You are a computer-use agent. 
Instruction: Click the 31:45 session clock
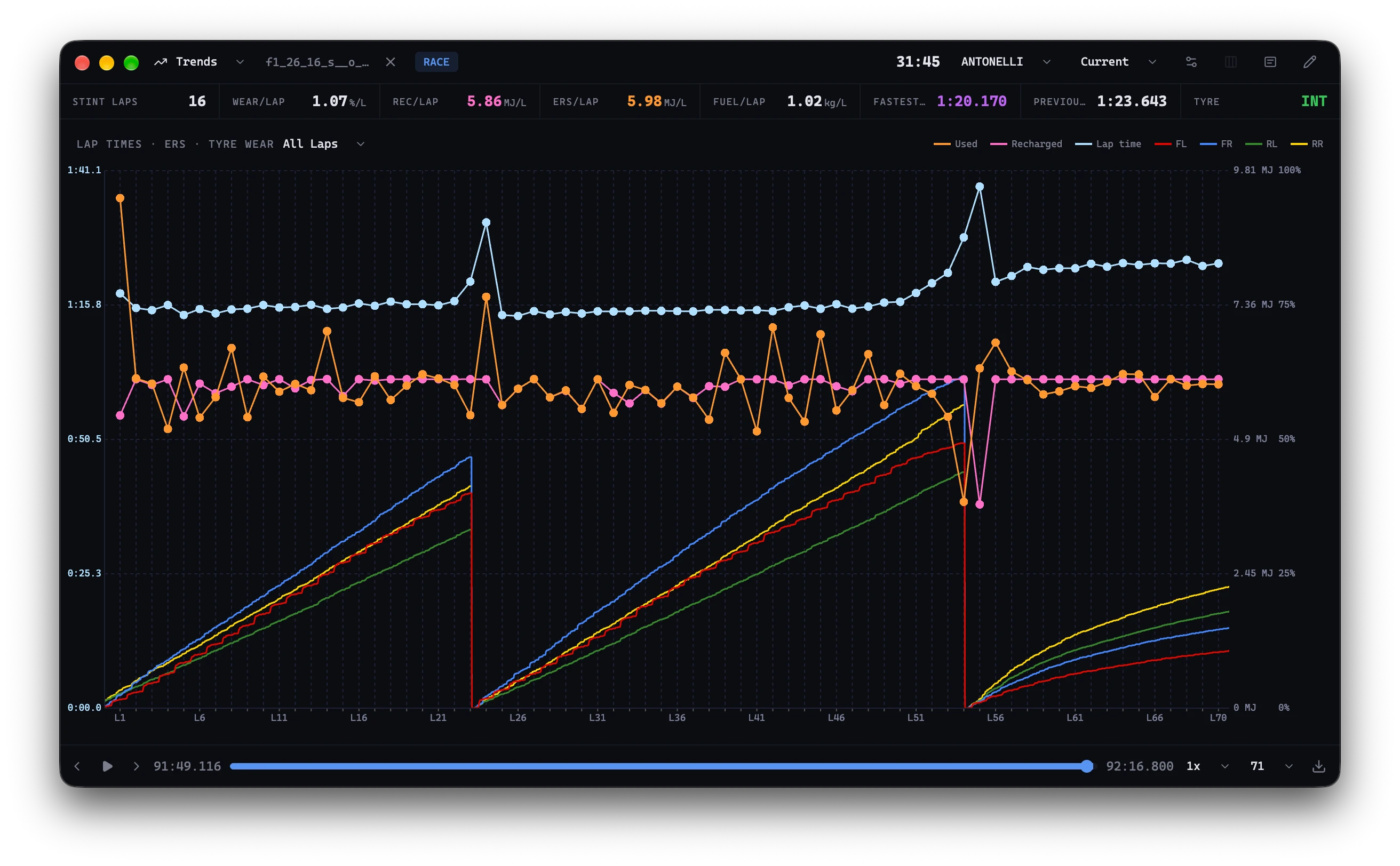pyautogui.click(x=918, y=62)
